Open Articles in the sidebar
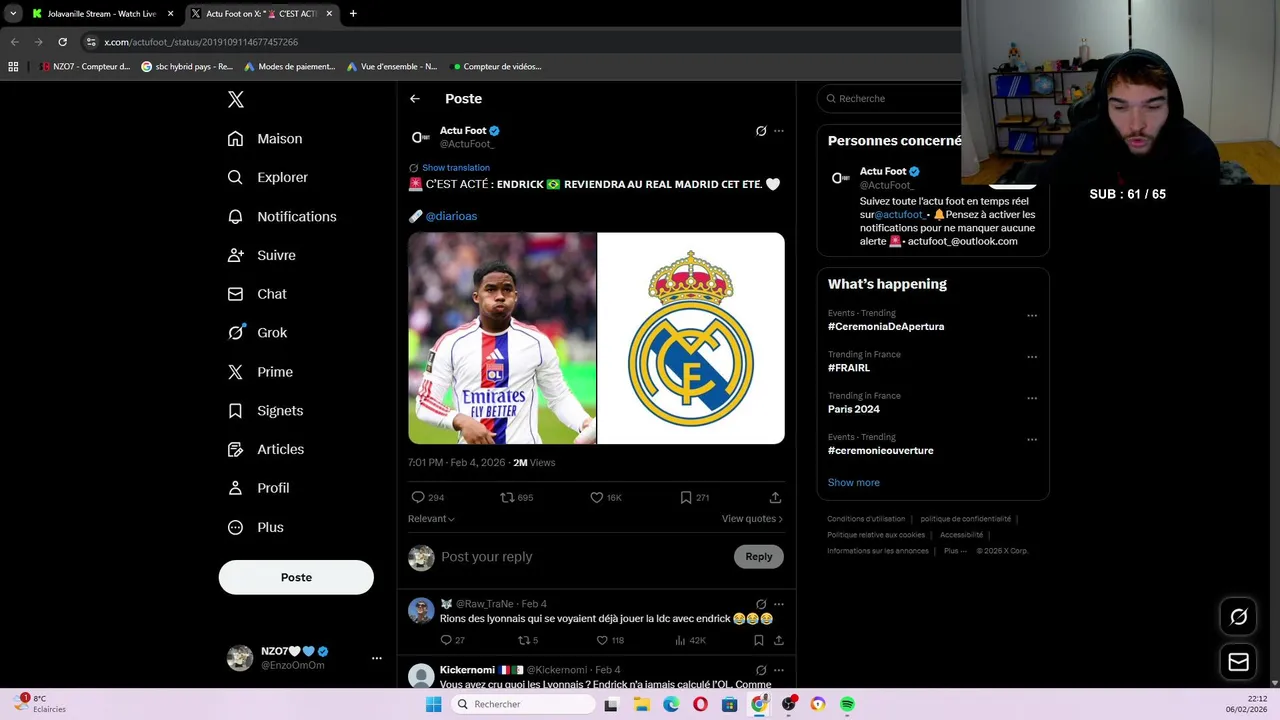This screenshot has height=720, width=1280. pos(266,449)
